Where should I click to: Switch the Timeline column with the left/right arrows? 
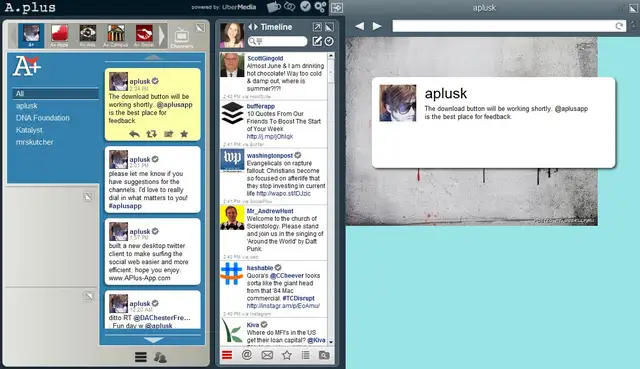pos(253,27)
